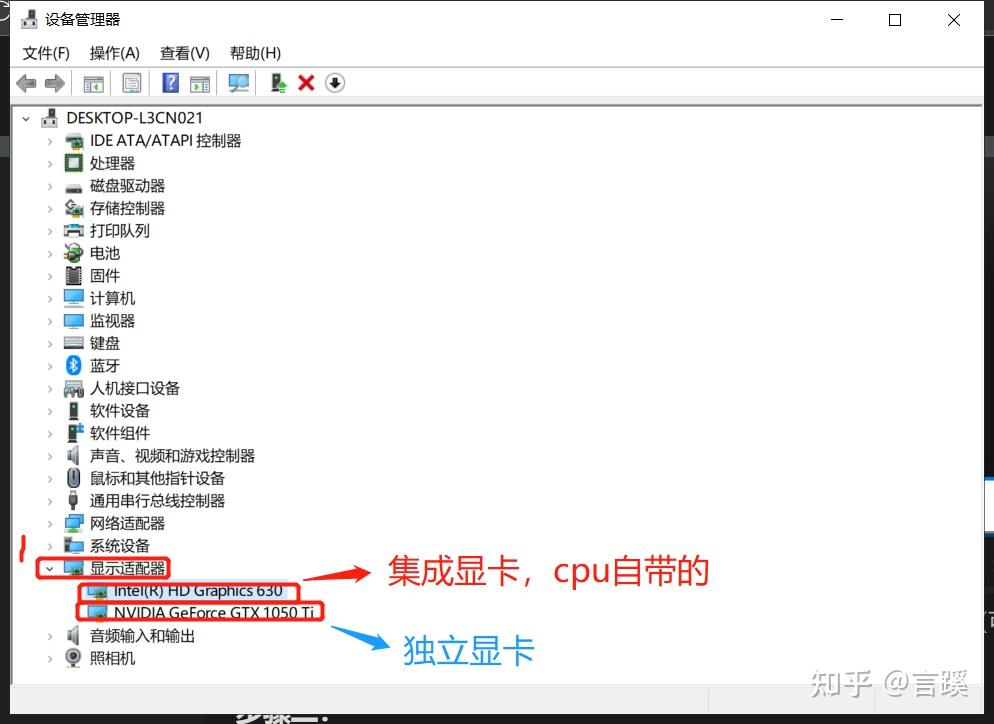Click the red X uninstall device icon
This screenshot has width=994, height=724.
306,83
